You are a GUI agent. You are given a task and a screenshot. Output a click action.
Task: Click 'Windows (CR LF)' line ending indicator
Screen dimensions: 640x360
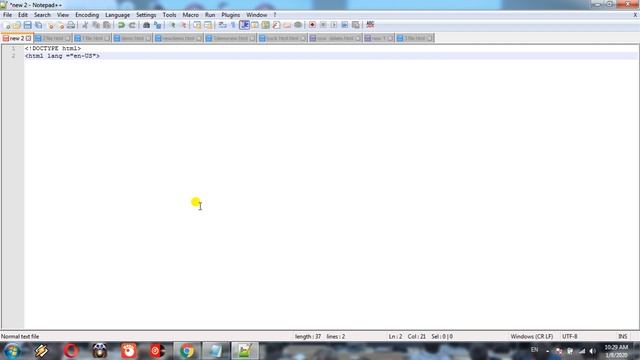click(x=531, y=336)
